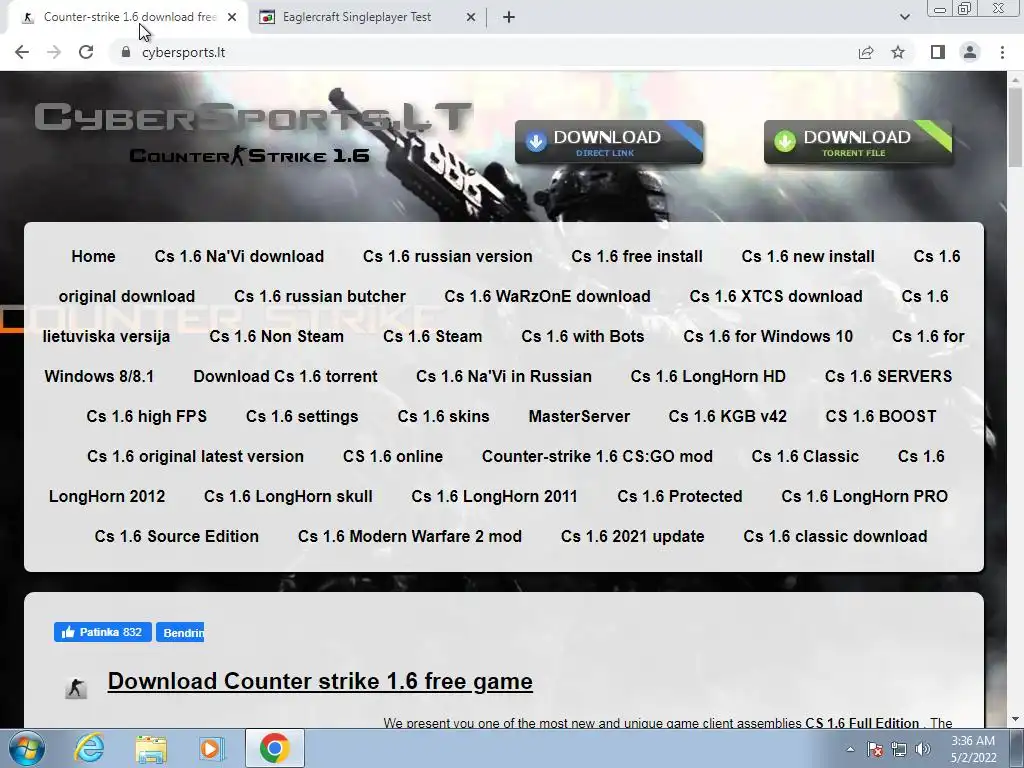Bookmark this page with the star

[898, 52]
